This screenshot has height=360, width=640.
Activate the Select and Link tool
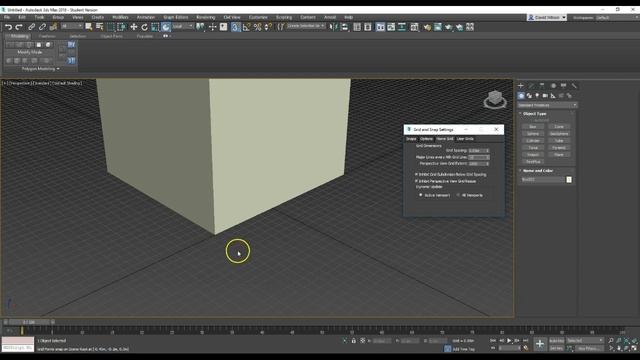tap(31, 27)
